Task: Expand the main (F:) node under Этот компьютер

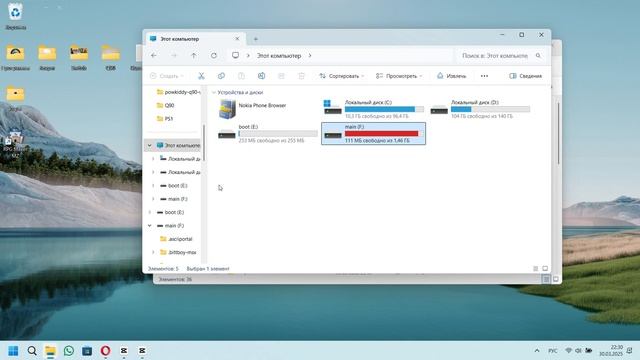Action: click(153, 199)
